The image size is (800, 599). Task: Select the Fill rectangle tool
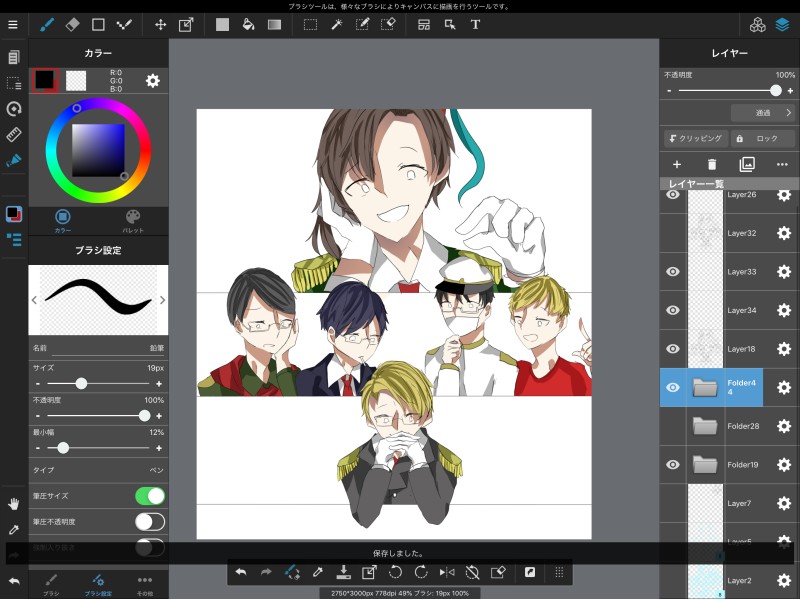click(x=222, y=24)
